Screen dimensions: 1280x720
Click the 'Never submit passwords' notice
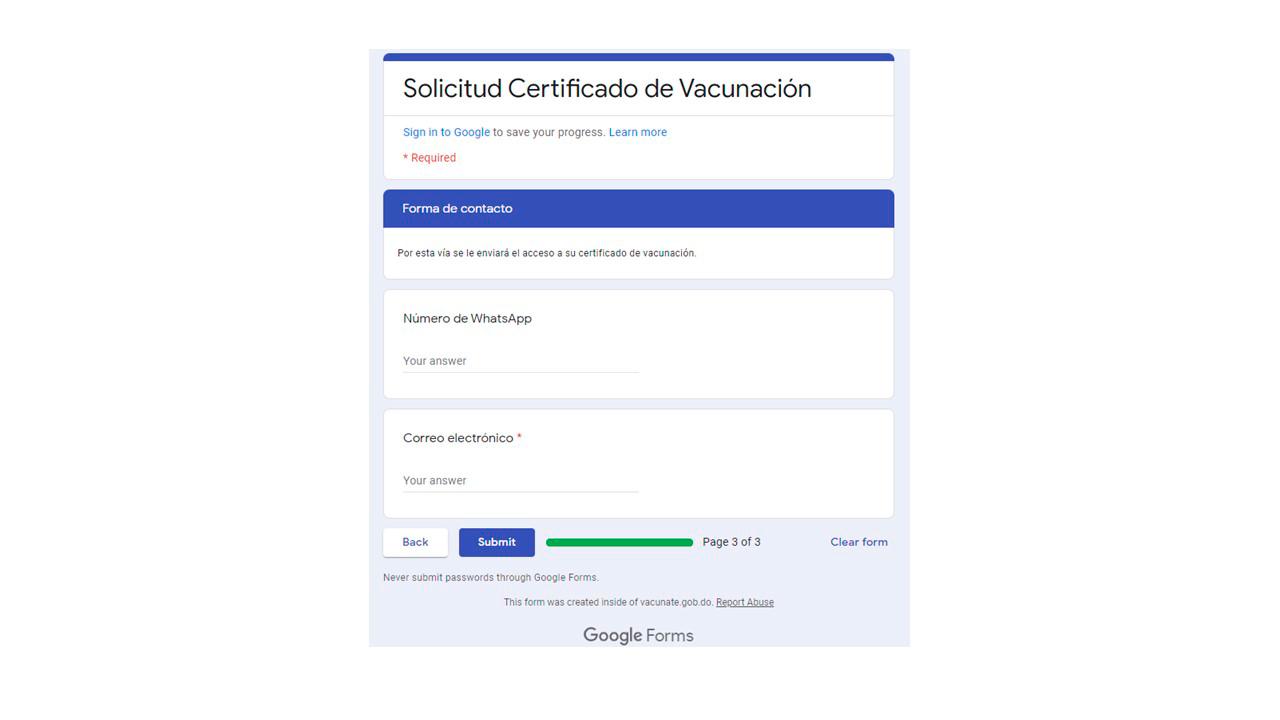click(490, 577)
